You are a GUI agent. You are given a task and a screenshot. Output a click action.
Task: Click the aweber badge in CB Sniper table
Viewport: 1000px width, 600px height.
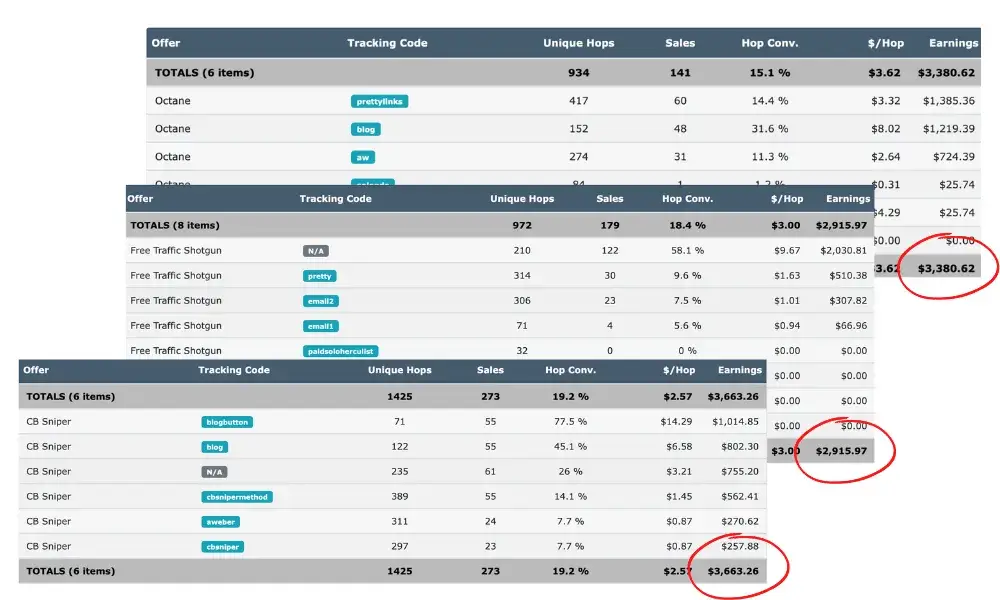pos(219,521)
